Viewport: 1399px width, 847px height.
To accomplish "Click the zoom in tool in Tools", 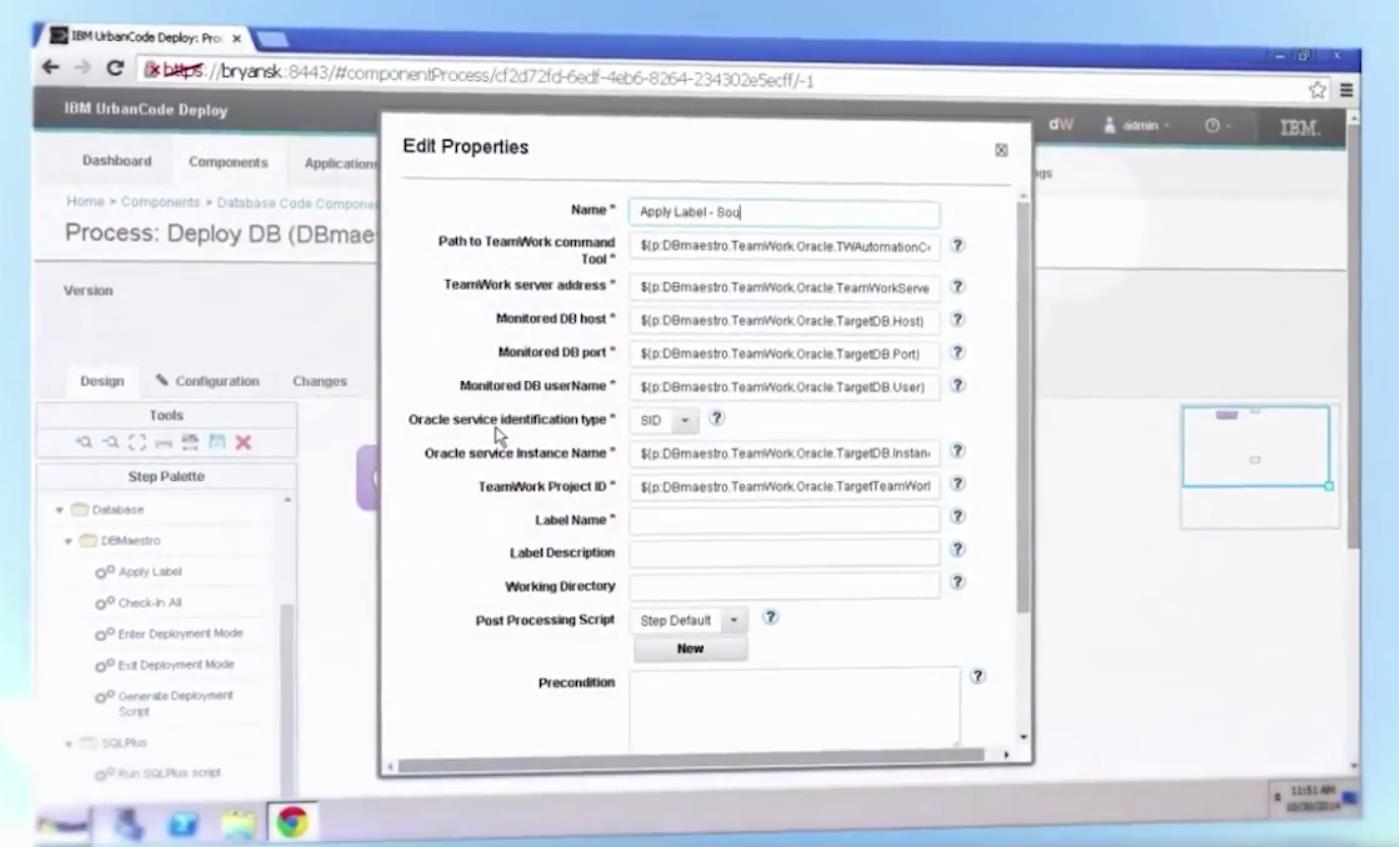I will pos(85,442).
